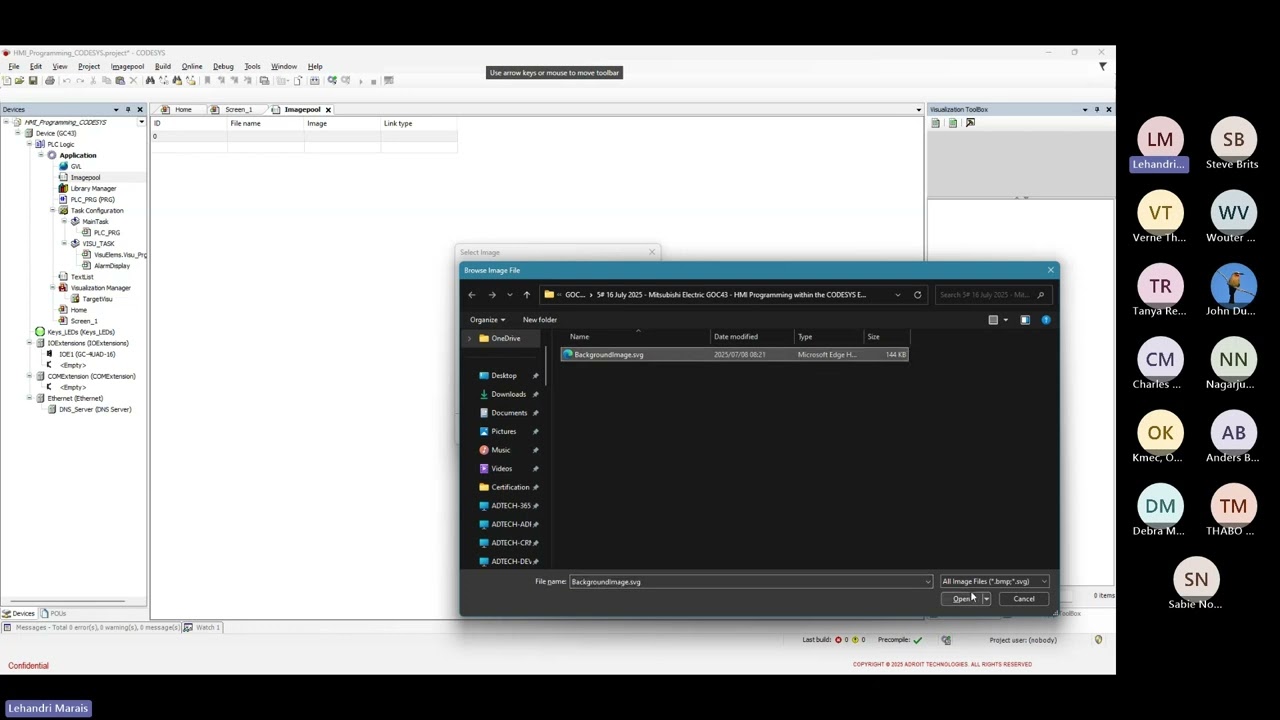Toggle the bookmark toolbar icon
This screenshot has height=720, width=1280.
tap(208, 81)
